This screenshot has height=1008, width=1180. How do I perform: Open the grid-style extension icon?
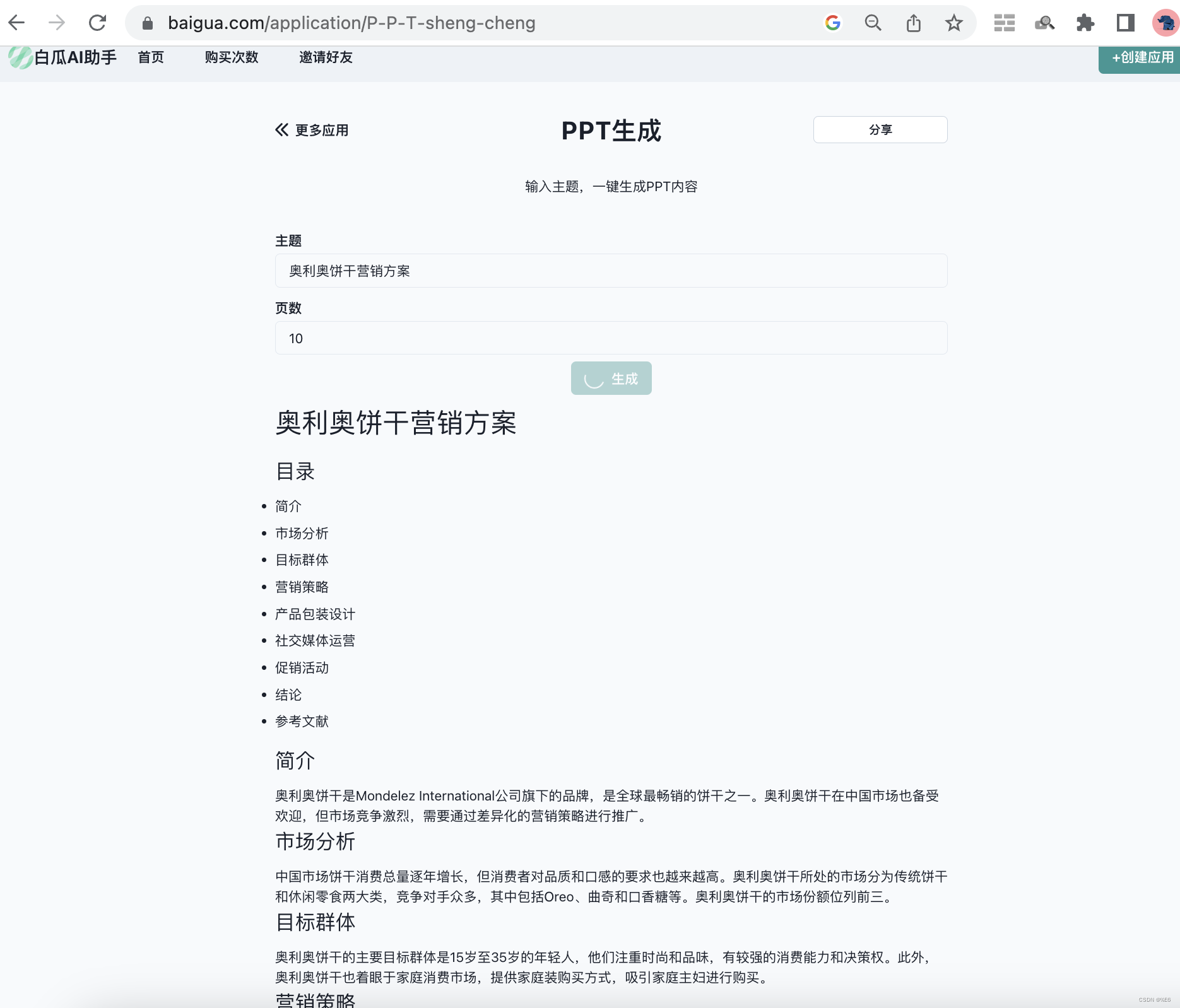(x=1004, y=23)
